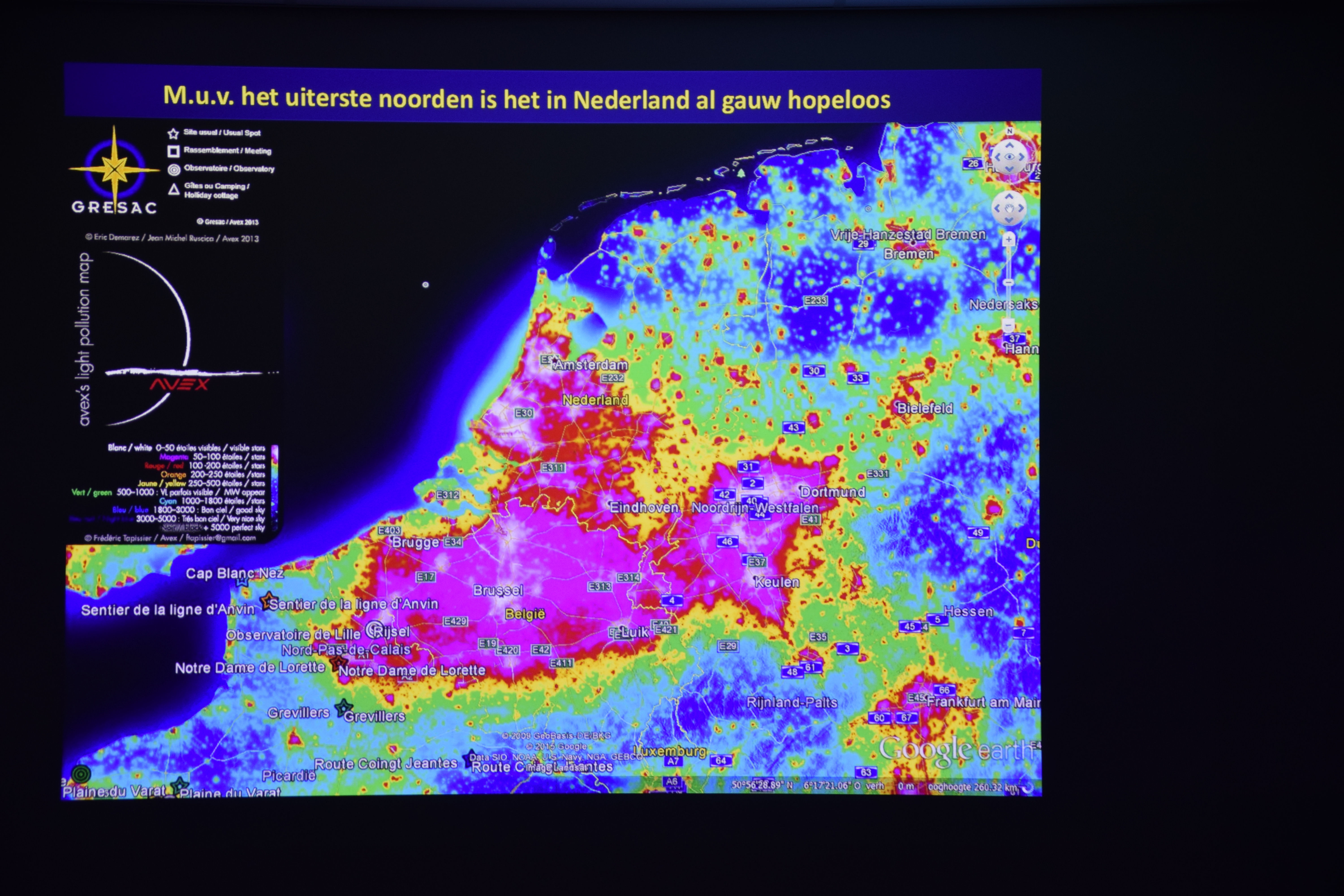Rotate view right using eye joystick arrow
Screen dimensions: 1344x896
[1022, 157]
